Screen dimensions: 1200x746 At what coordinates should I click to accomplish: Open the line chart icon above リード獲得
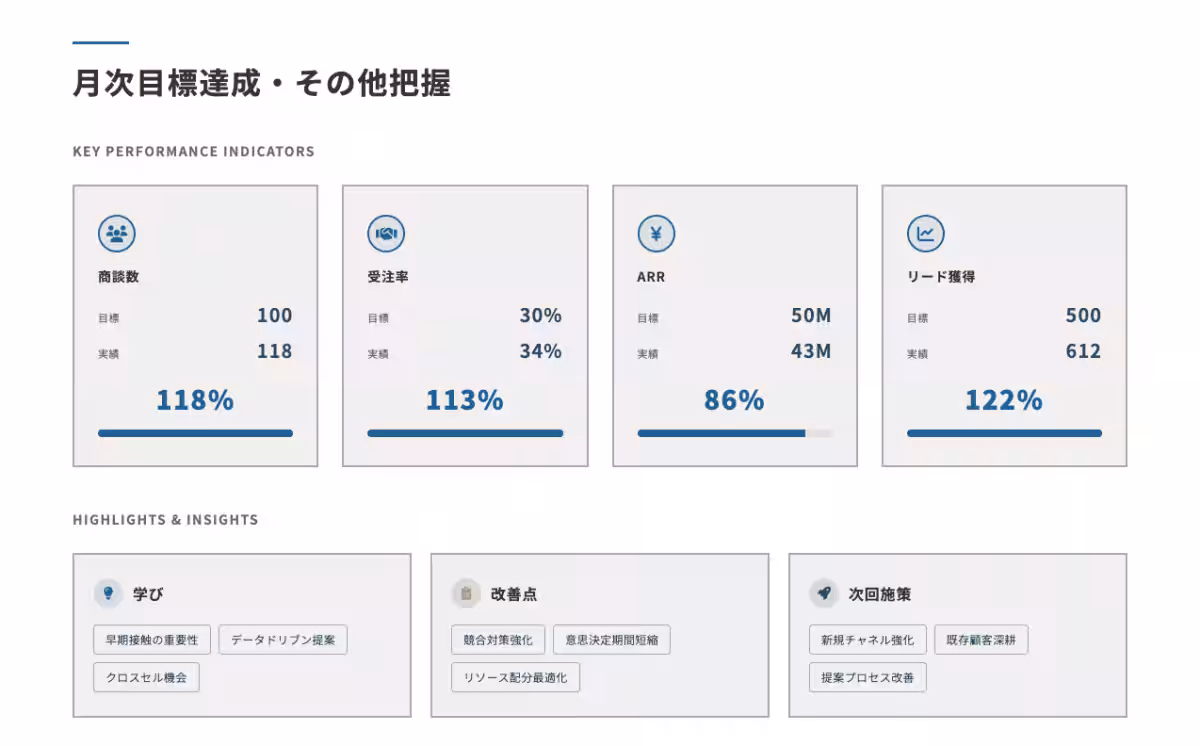(925, 233)
